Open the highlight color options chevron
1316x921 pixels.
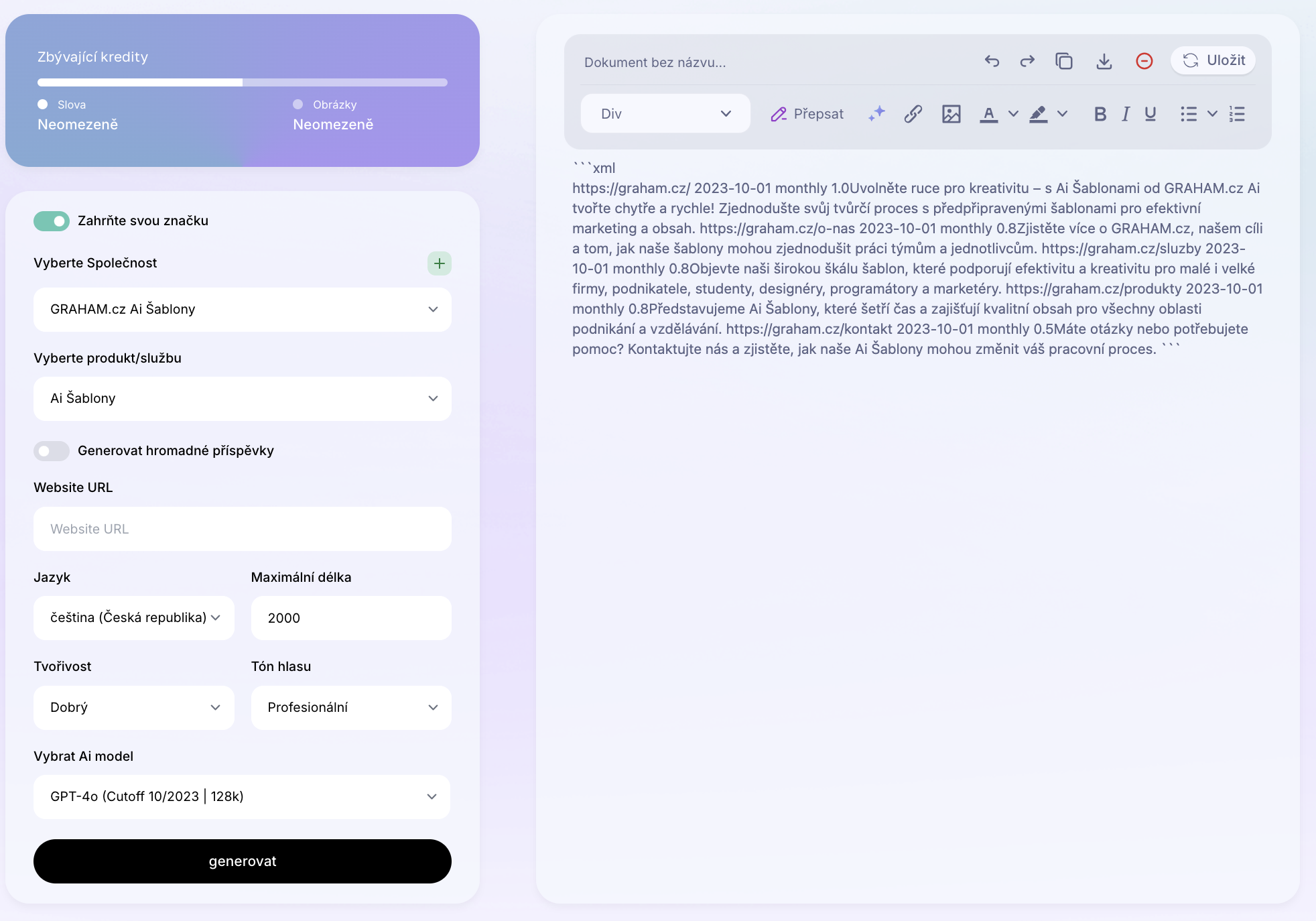pos(1062,114)
